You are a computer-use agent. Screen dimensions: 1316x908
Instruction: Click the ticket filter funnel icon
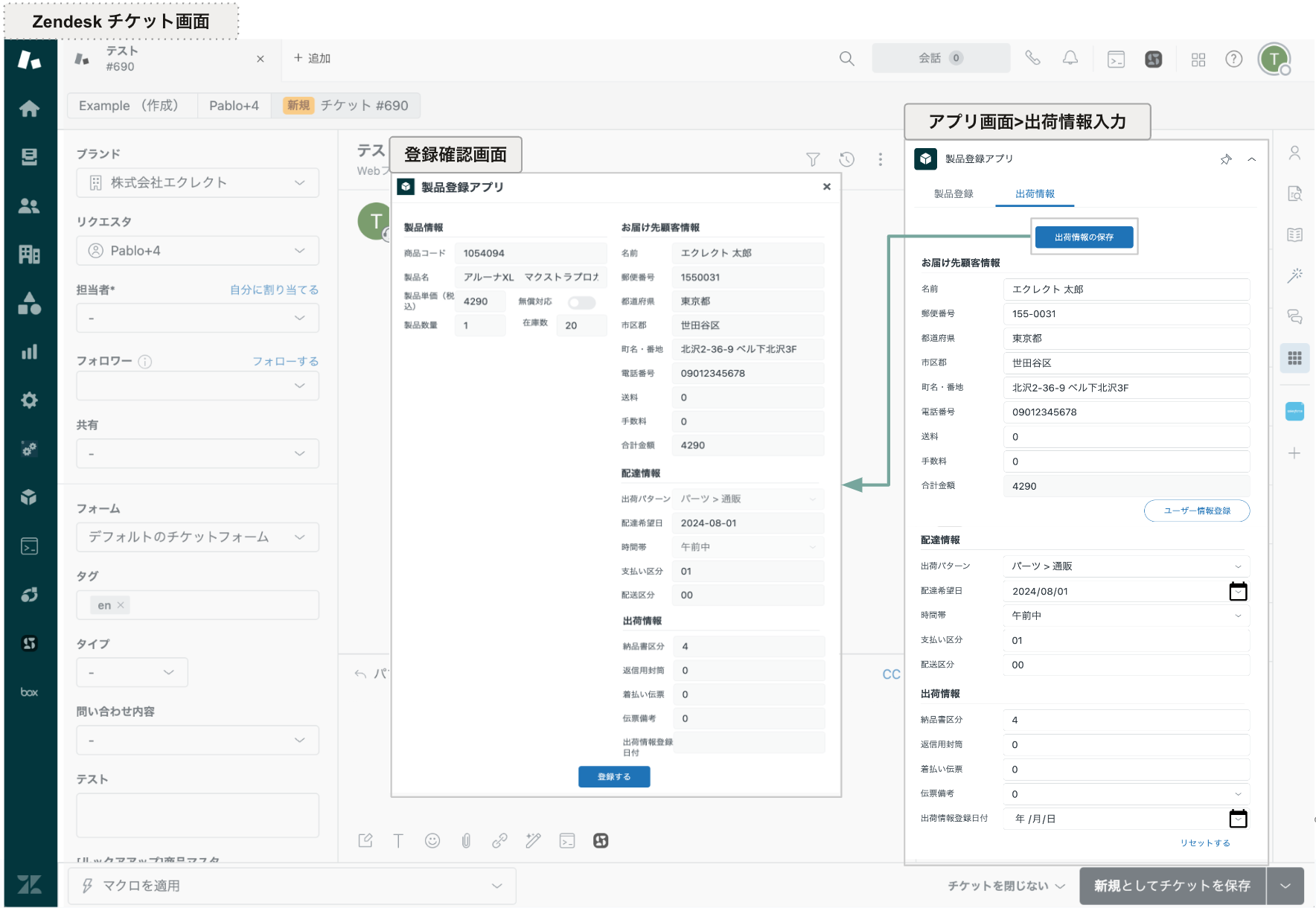pos(813,159)
